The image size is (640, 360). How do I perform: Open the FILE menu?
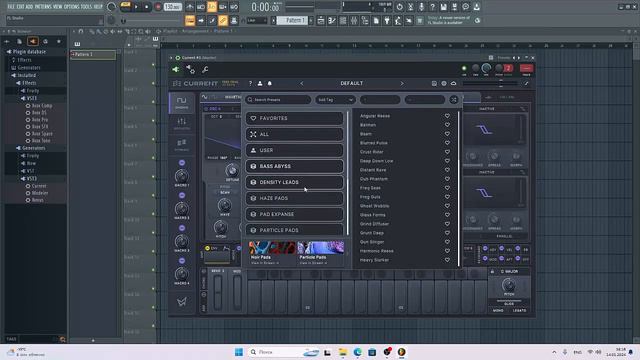point(11,7)
